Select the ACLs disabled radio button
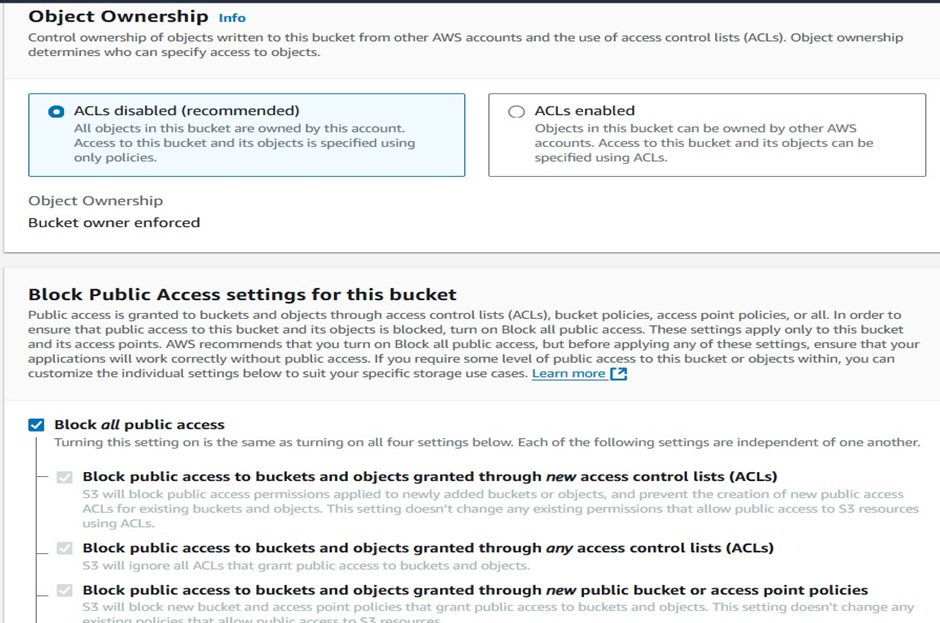 57,111
